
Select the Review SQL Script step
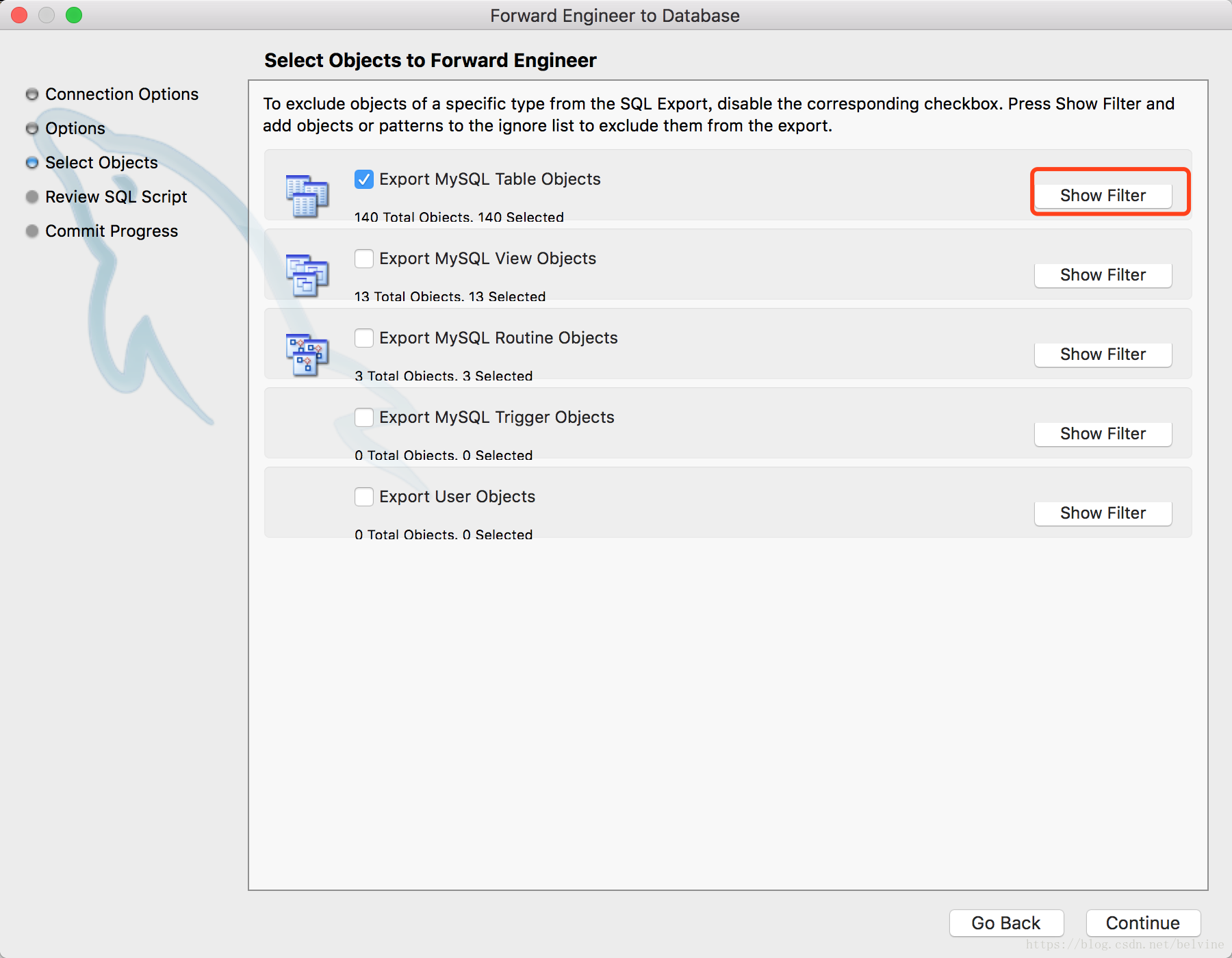[x=106, y=197]
